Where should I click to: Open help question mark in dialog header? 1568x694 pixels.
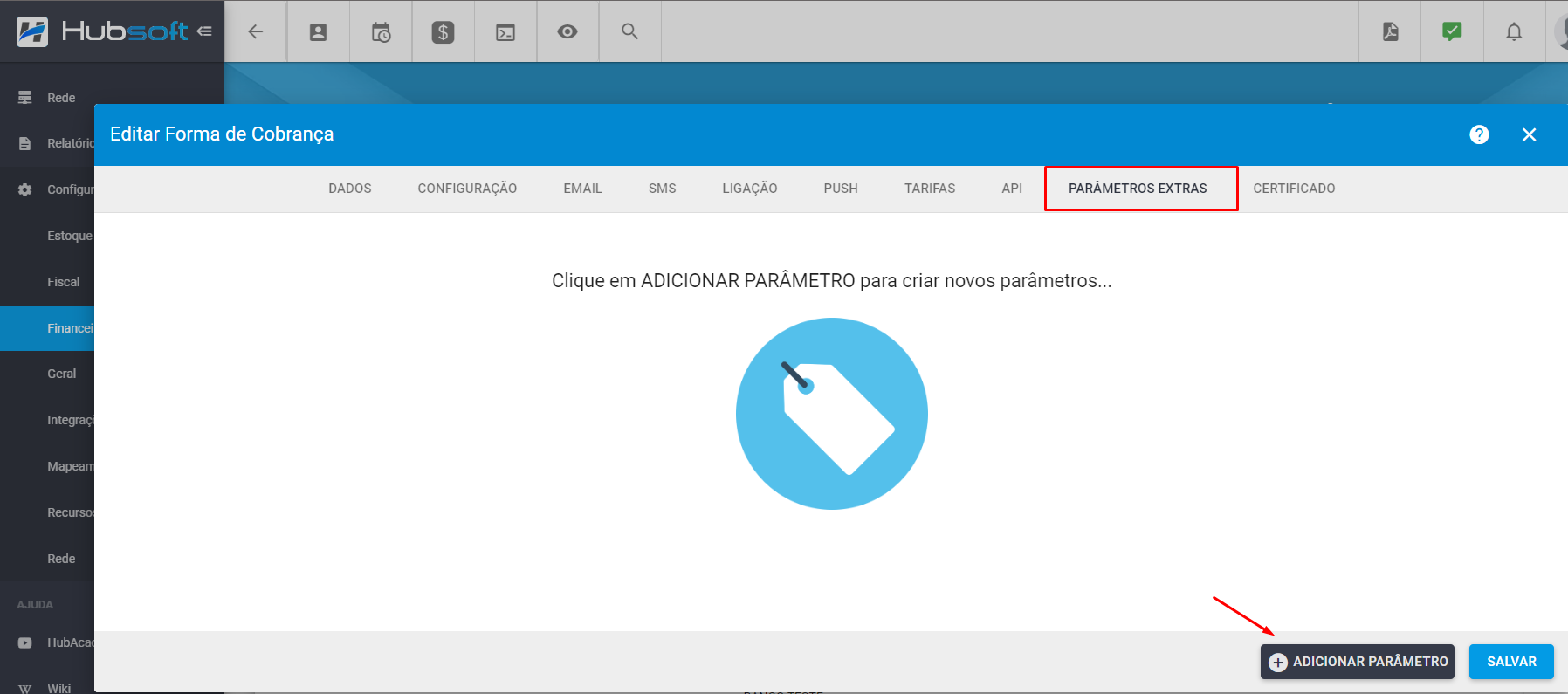1479,134
